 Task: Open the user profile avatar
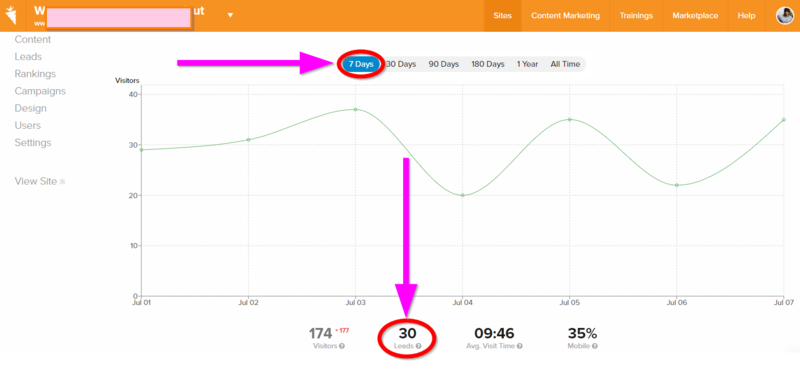coord(784,16)
